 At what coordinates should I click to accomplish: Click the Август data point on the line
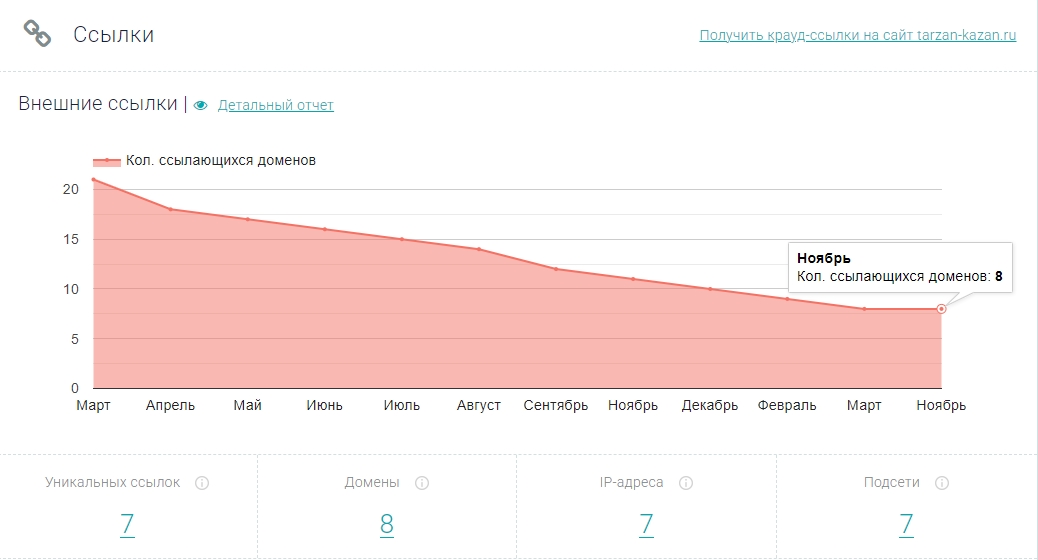[479, 249]
